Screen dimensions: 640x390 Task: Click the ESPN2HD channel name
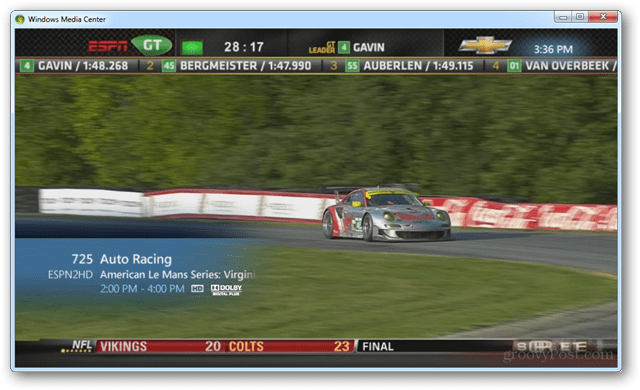[70, 275]
